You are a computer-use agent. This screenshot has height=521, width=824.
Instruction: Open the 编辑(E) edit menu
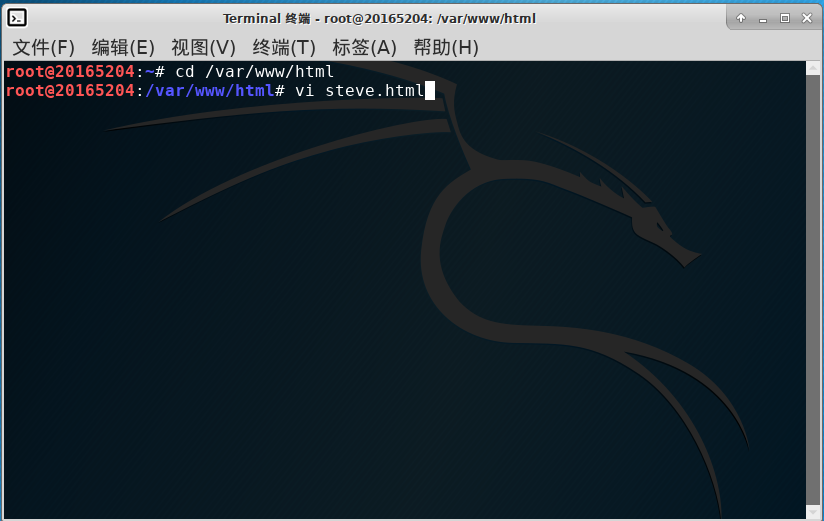tap(123, 47)
